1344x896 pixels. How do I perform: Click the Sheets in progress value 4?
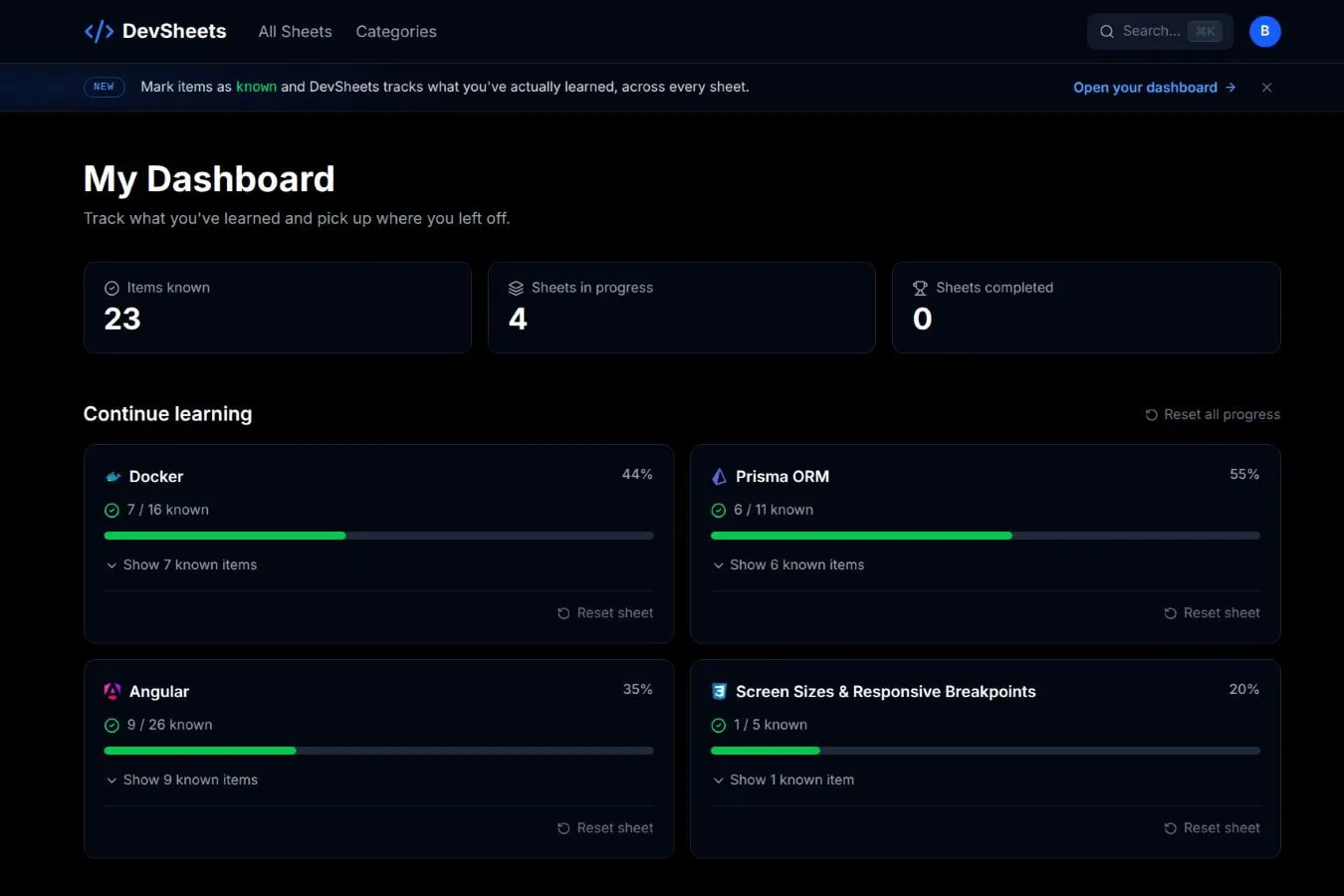pyautogui.click(x=518, y=320)
